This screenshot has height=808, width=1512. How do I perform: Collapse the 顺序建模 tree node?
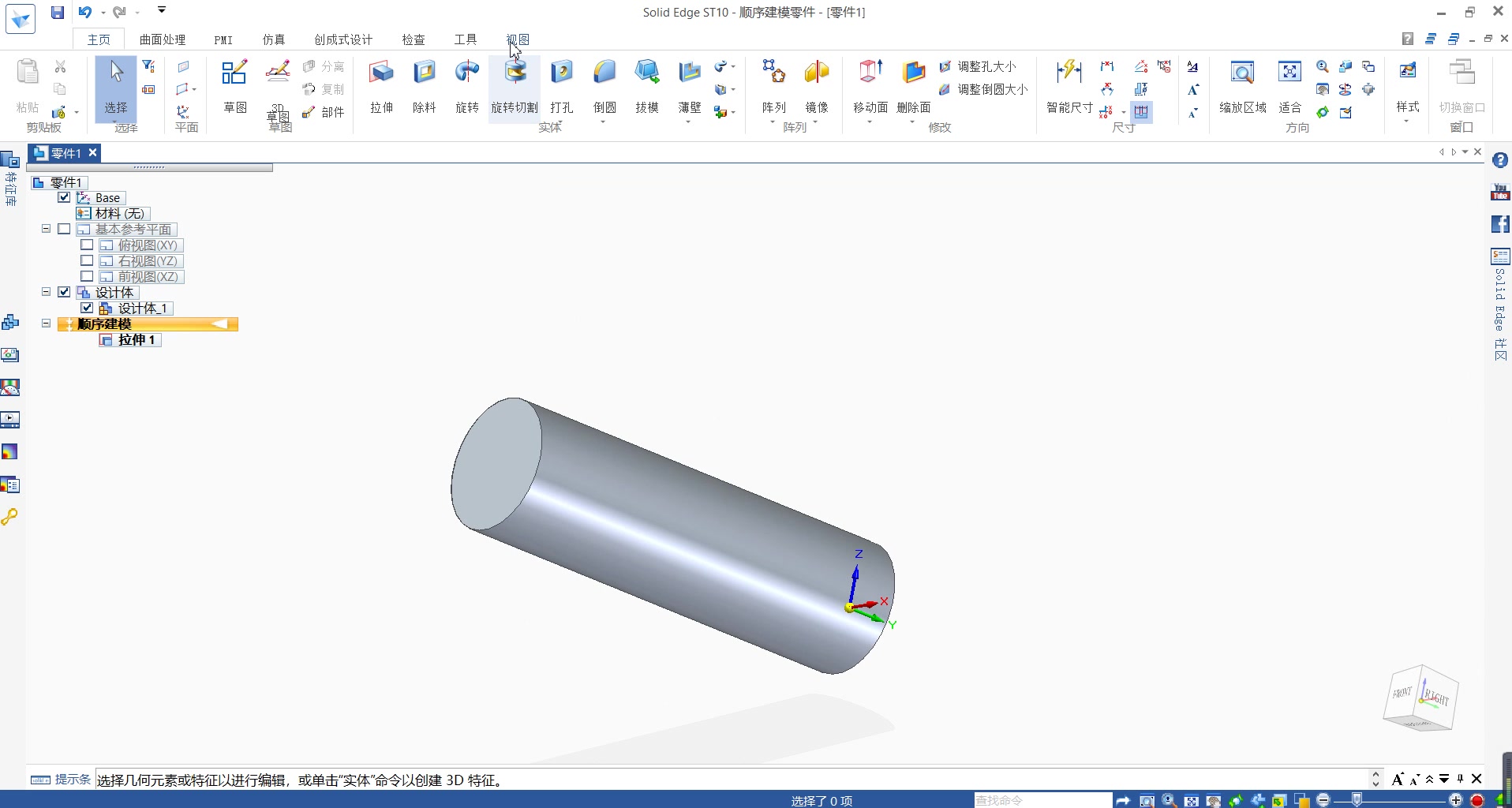[x=46, y=324]
